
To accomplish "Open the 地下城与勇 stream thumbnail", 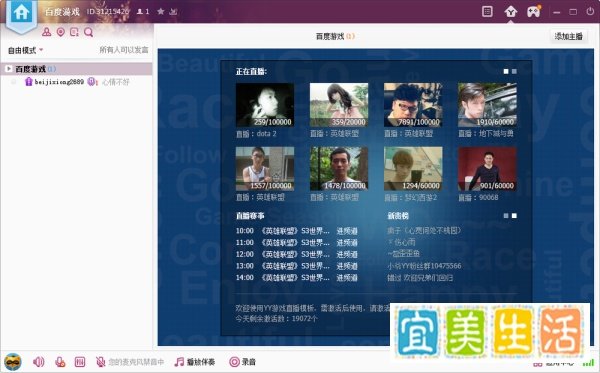I will point(487,105).
